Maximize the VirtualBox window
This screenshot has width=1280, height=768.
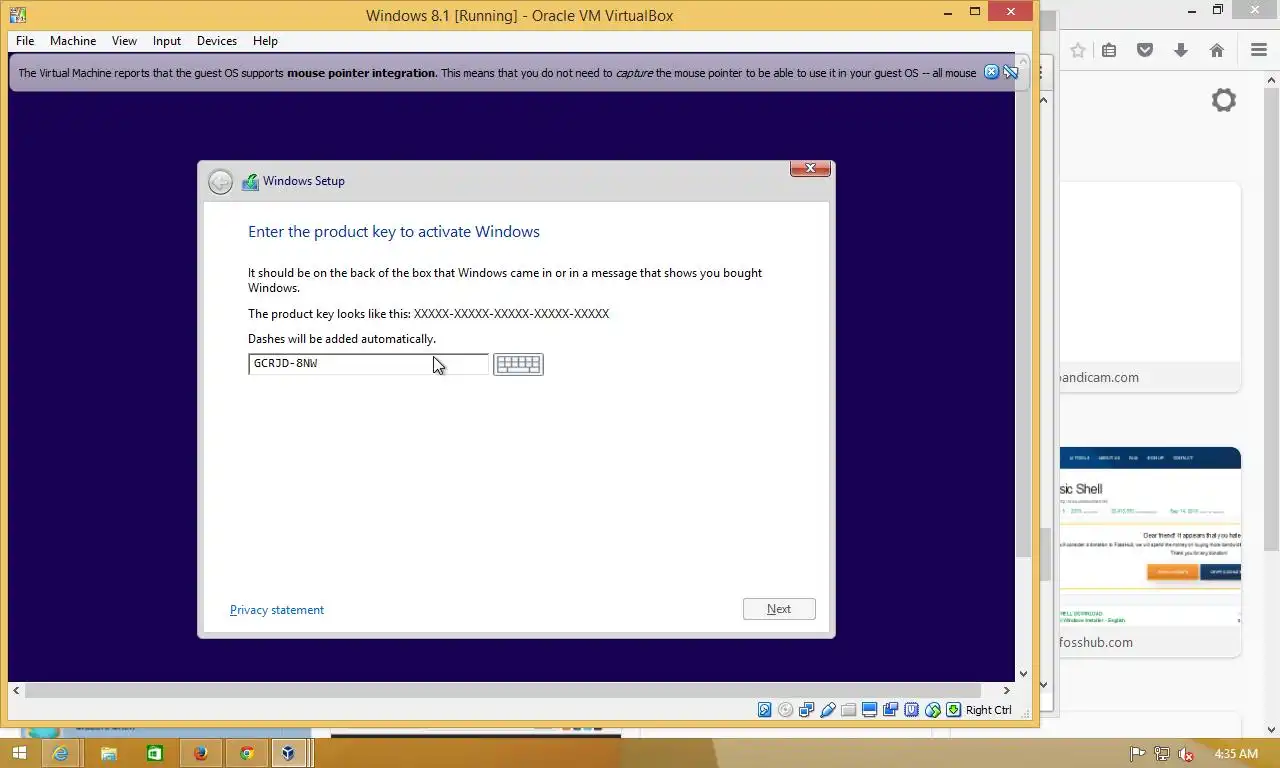pos(975,11)
